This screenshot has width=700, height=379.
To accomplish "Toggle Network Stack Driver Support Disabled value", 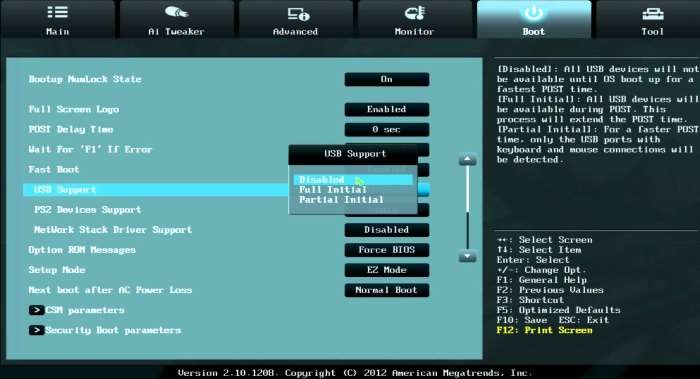I will [x=387, y=230].
